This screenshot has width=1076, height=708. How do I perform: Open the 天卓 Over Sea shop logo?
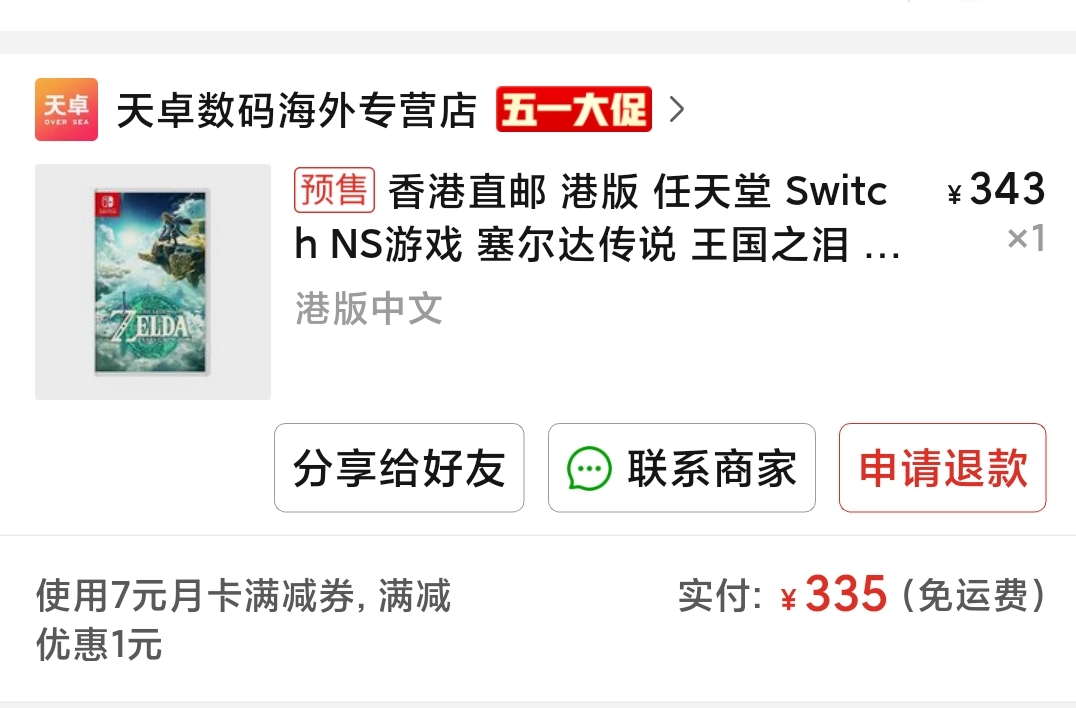(x=67, y=109)
